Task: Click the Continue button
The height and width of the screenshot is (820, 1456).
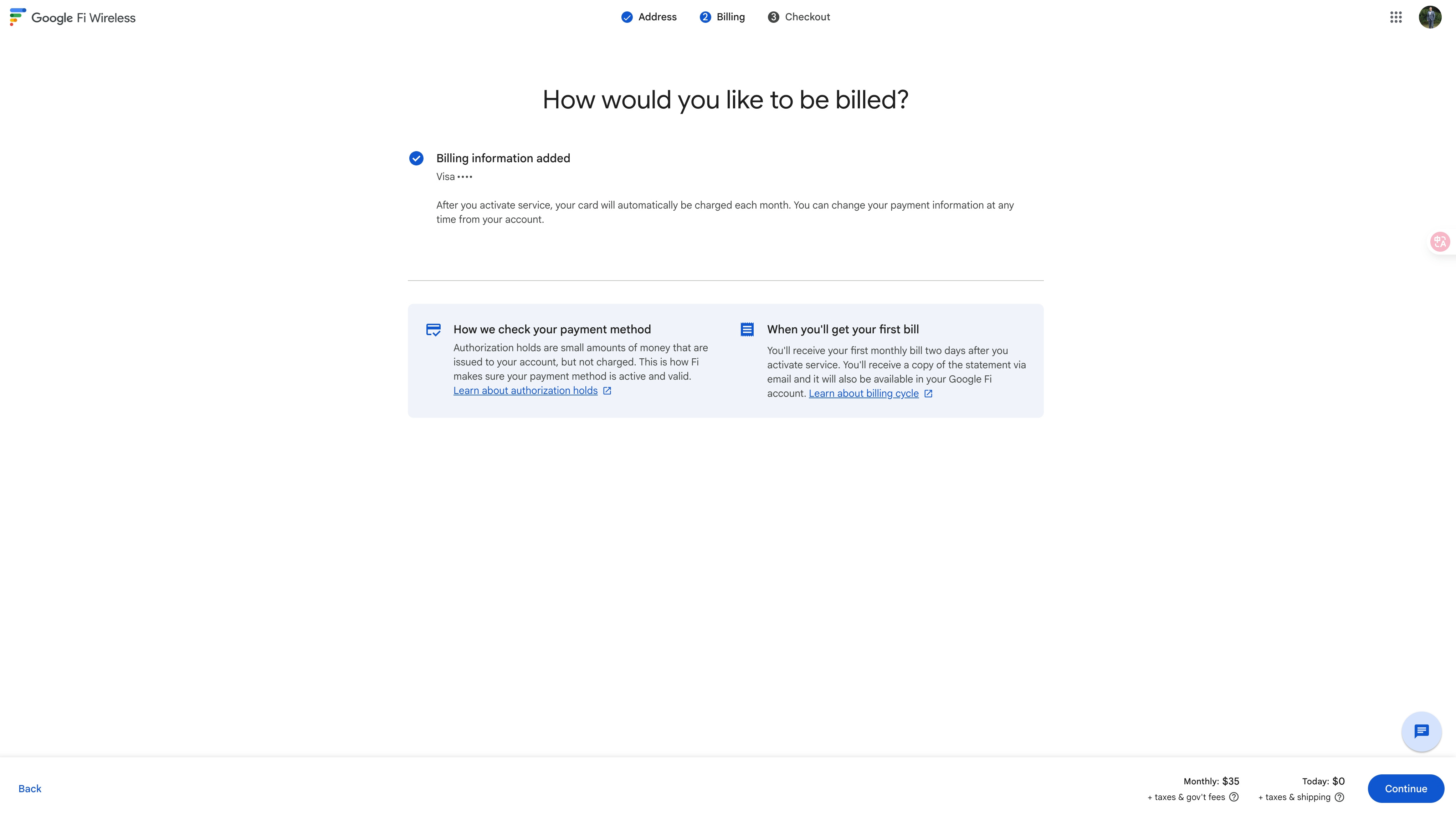Action: [1406, 788]
